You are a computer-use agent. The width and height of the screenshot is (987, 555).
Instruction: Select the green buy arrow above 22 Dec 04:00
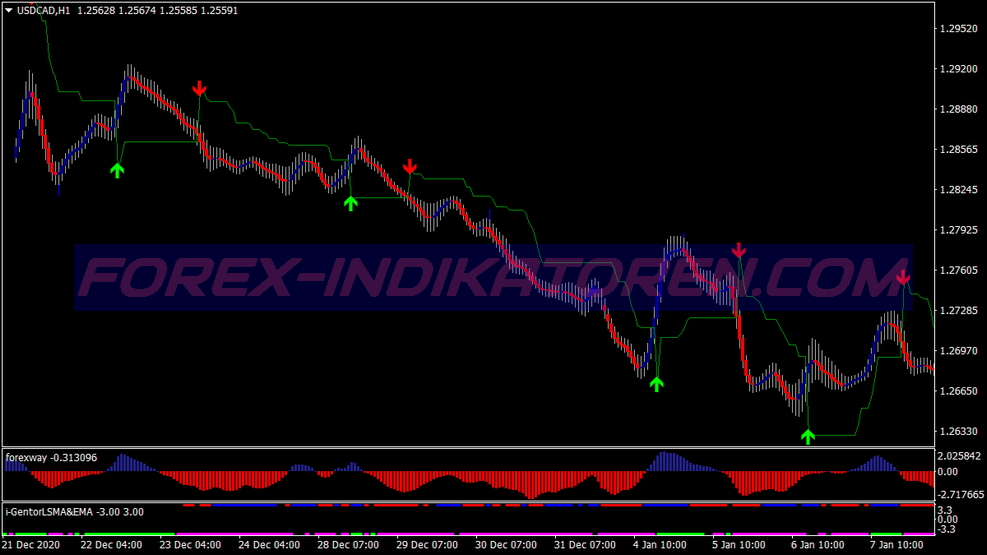(117, 171)
